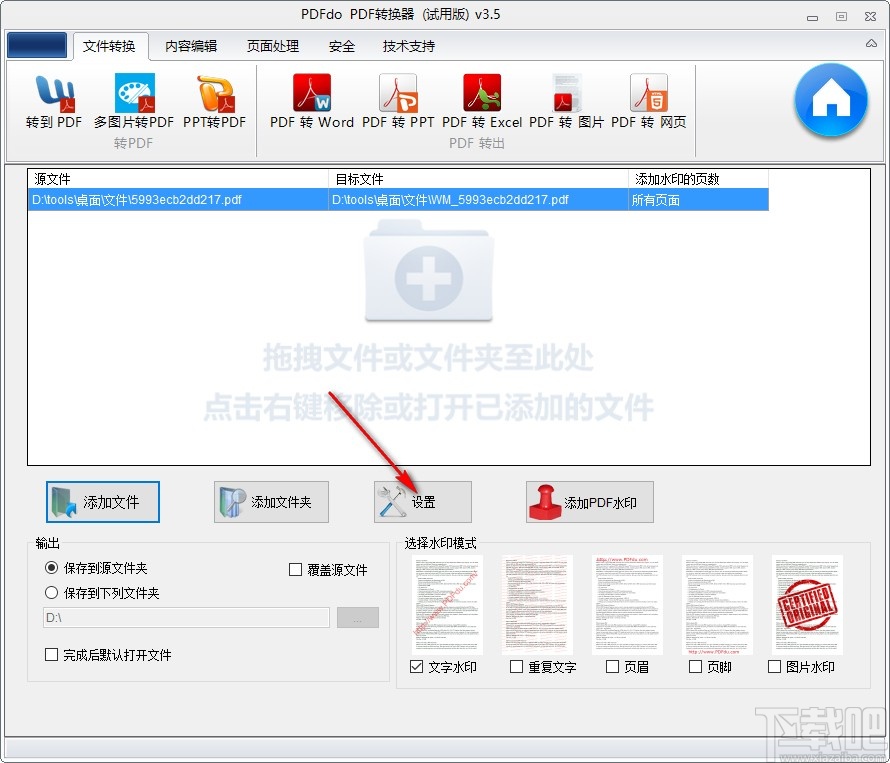Open the 技术支持 tab
This screenshot has height=763, width=890.
point(409,46)
